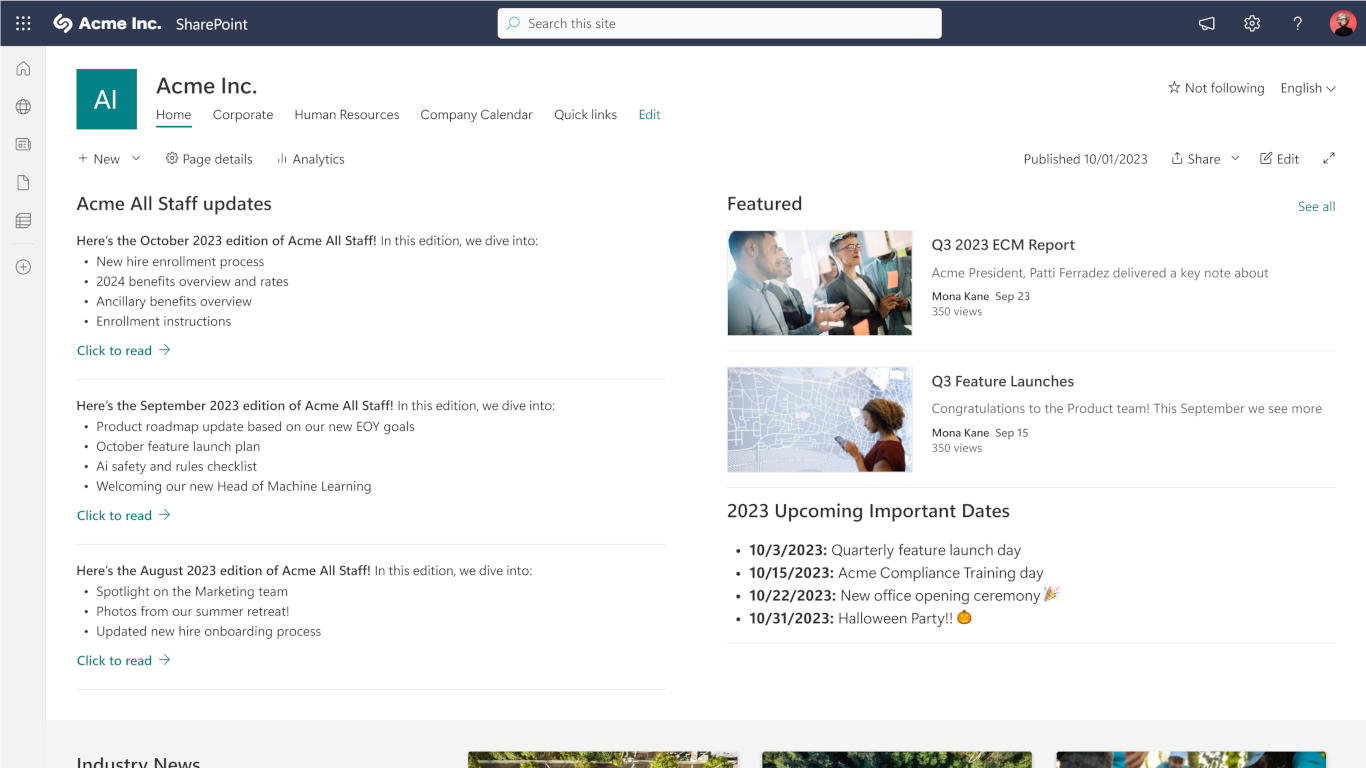Expand the page to full screen
Viewport: 1366px width, 768px height.
point(1329,159)
